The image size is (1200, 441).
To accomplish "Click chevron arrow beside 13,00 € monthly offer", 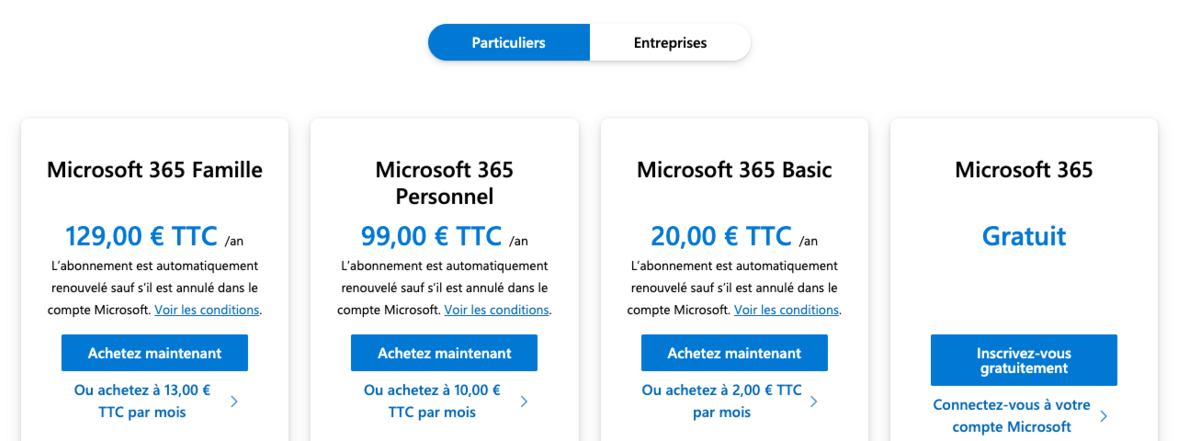I will [234, 402].
